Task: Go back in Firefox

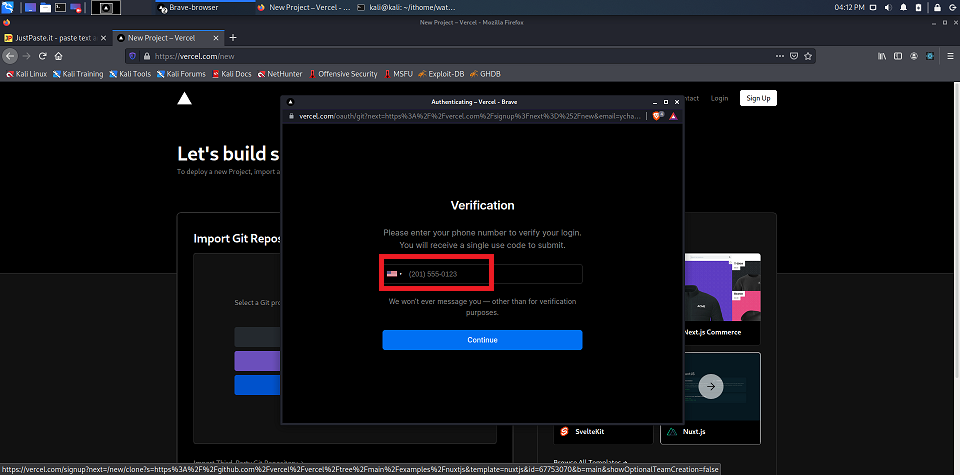Action: pos(10,56)
